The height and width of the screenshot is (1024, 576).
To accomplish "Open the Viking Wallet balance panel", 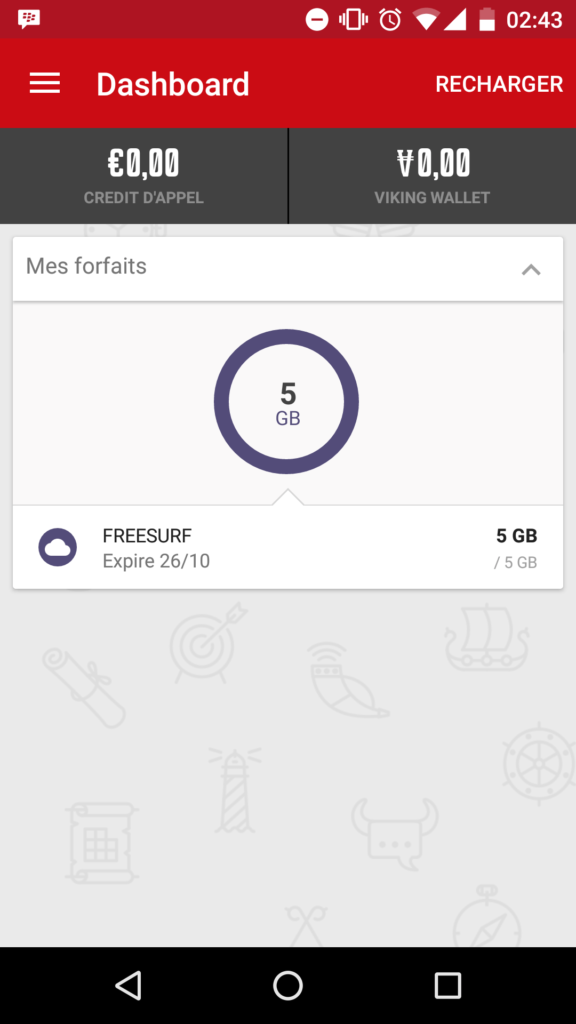I will (x=432, y=176).
